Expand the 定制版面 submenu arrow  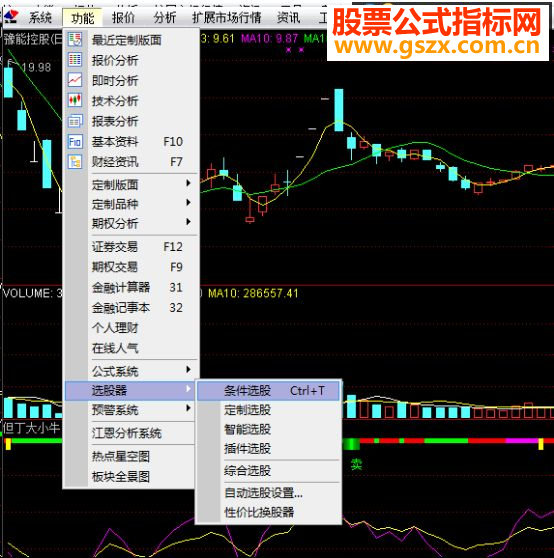click(188, 183)
